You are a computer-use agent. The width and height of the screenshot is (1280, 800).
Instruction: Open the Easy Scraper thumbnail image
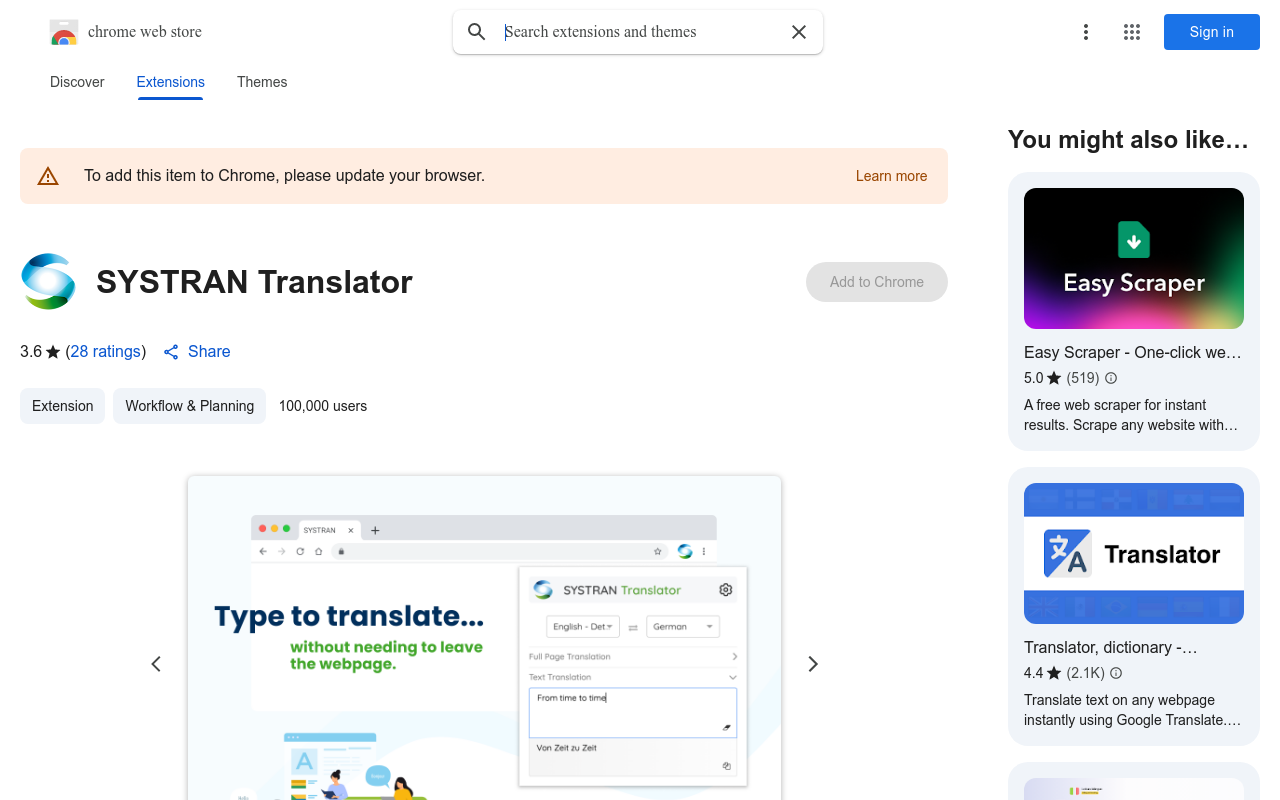point(1134,258)
